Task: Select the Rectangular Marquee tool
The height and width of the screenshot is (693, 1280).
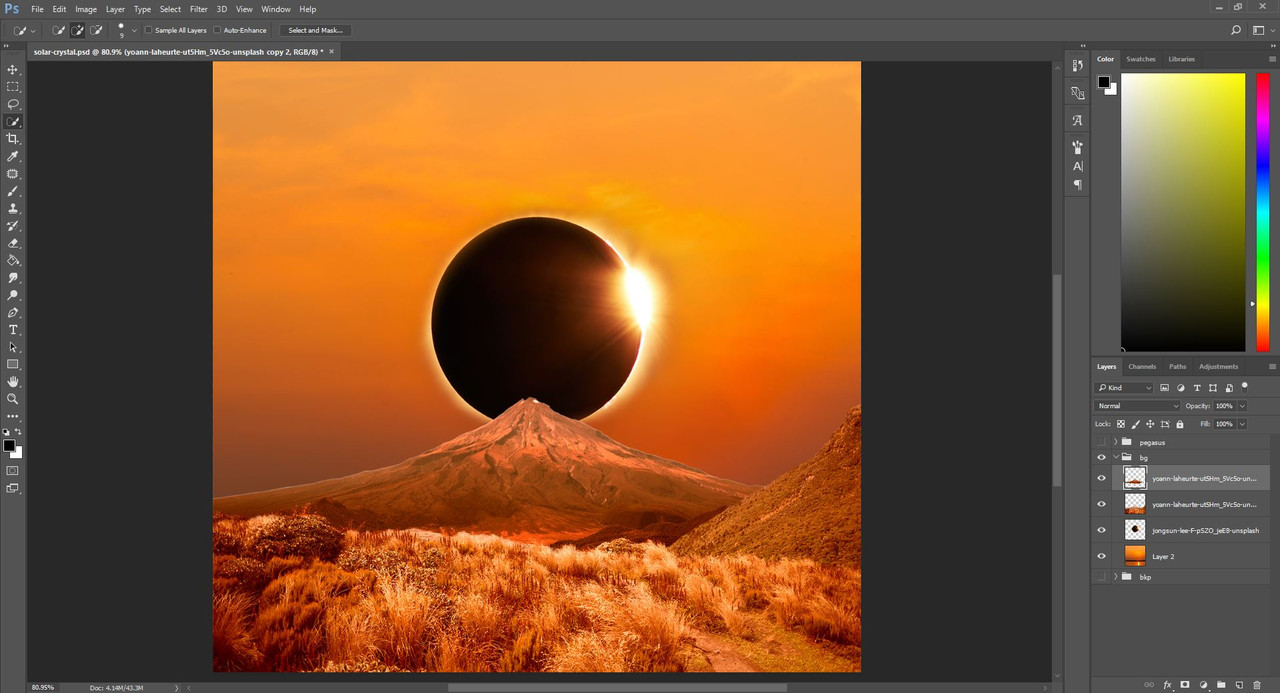Action: 13,87
